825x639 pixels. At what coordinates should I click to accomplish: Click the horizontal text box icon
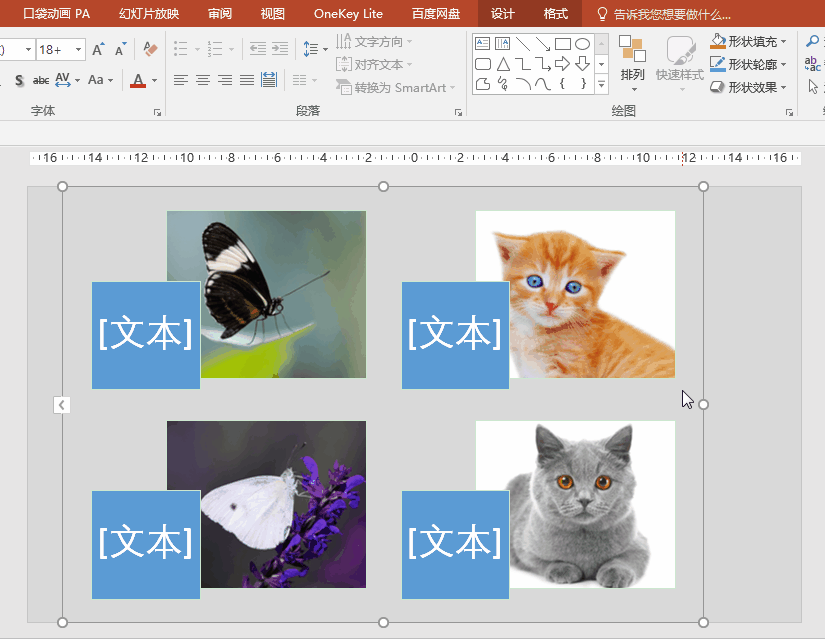482,44
